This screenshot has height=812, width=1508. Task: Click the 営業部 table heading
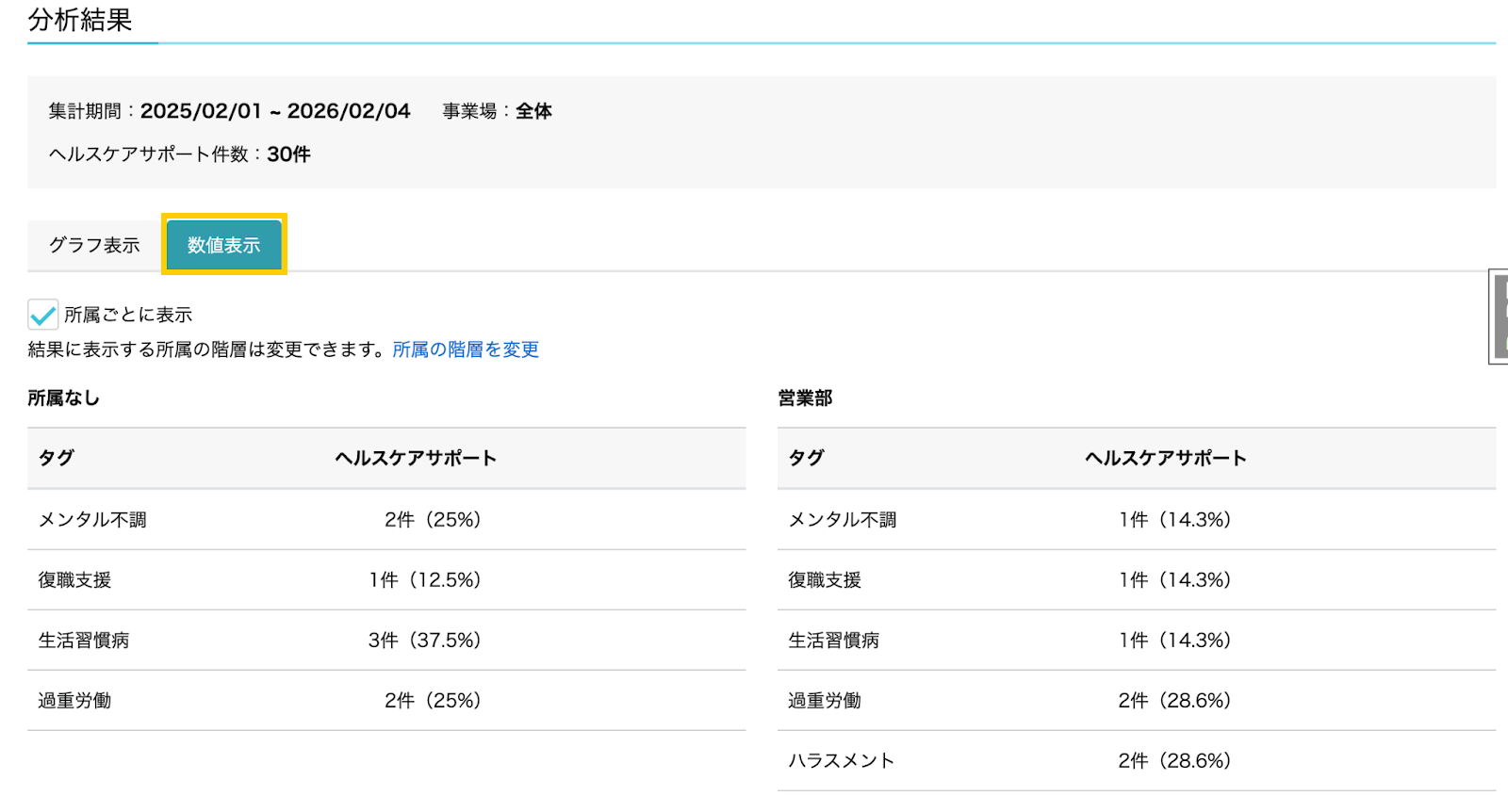(x=805, y=398)
